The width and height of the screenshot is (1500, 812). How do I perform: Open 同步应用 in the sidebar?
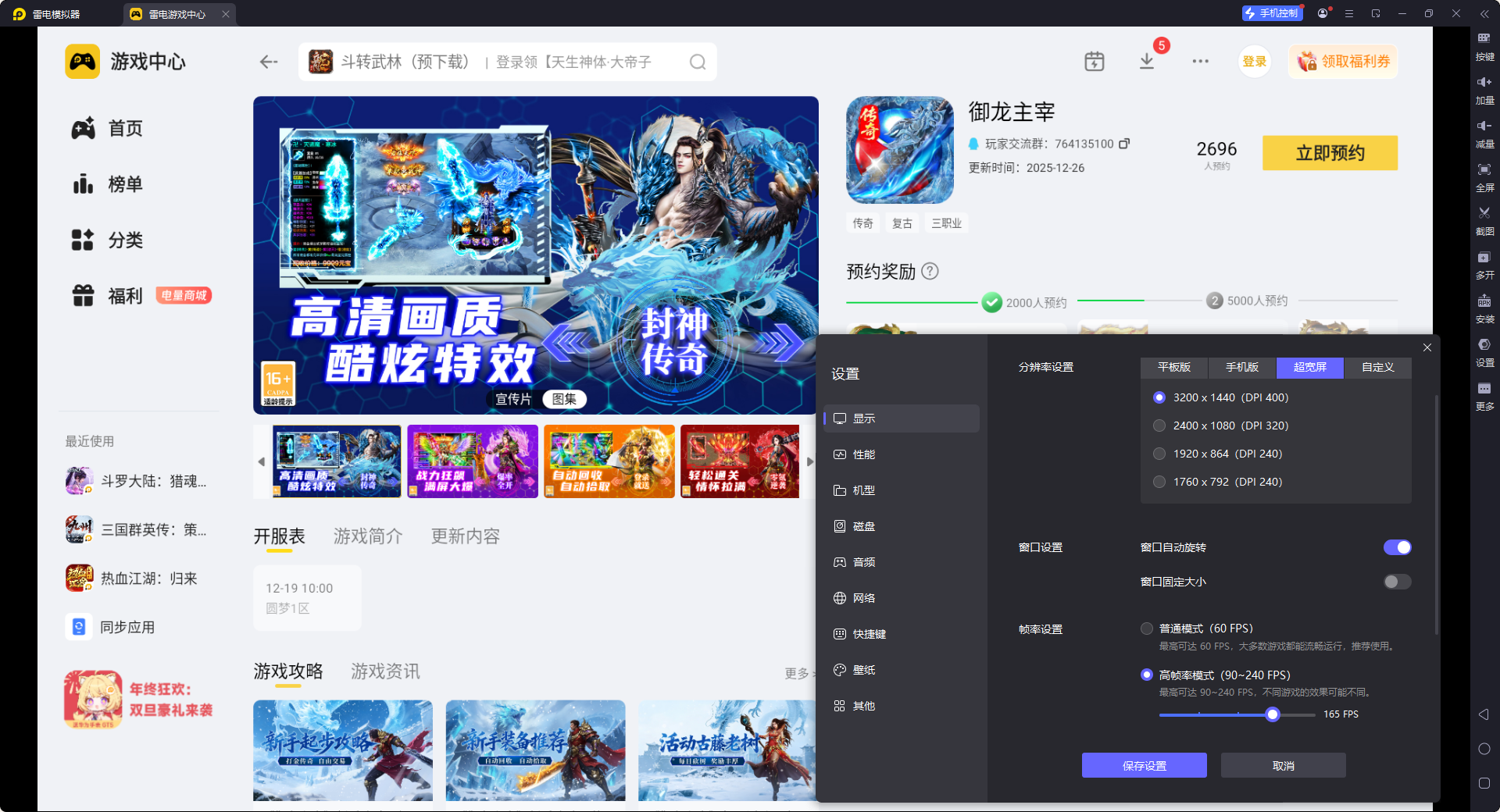(x=111, y=627)
